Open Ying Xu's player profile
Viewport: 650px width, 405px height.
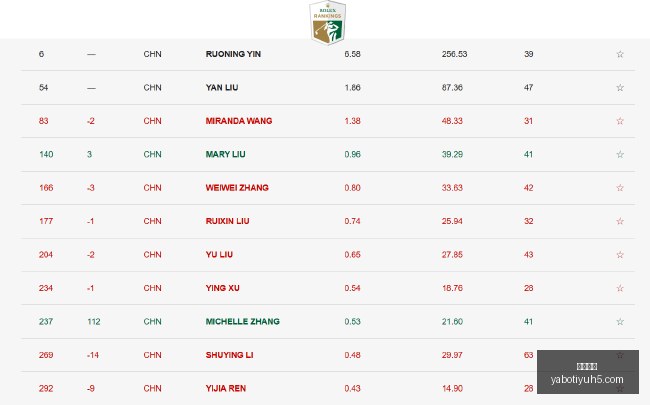coord(223,288)
